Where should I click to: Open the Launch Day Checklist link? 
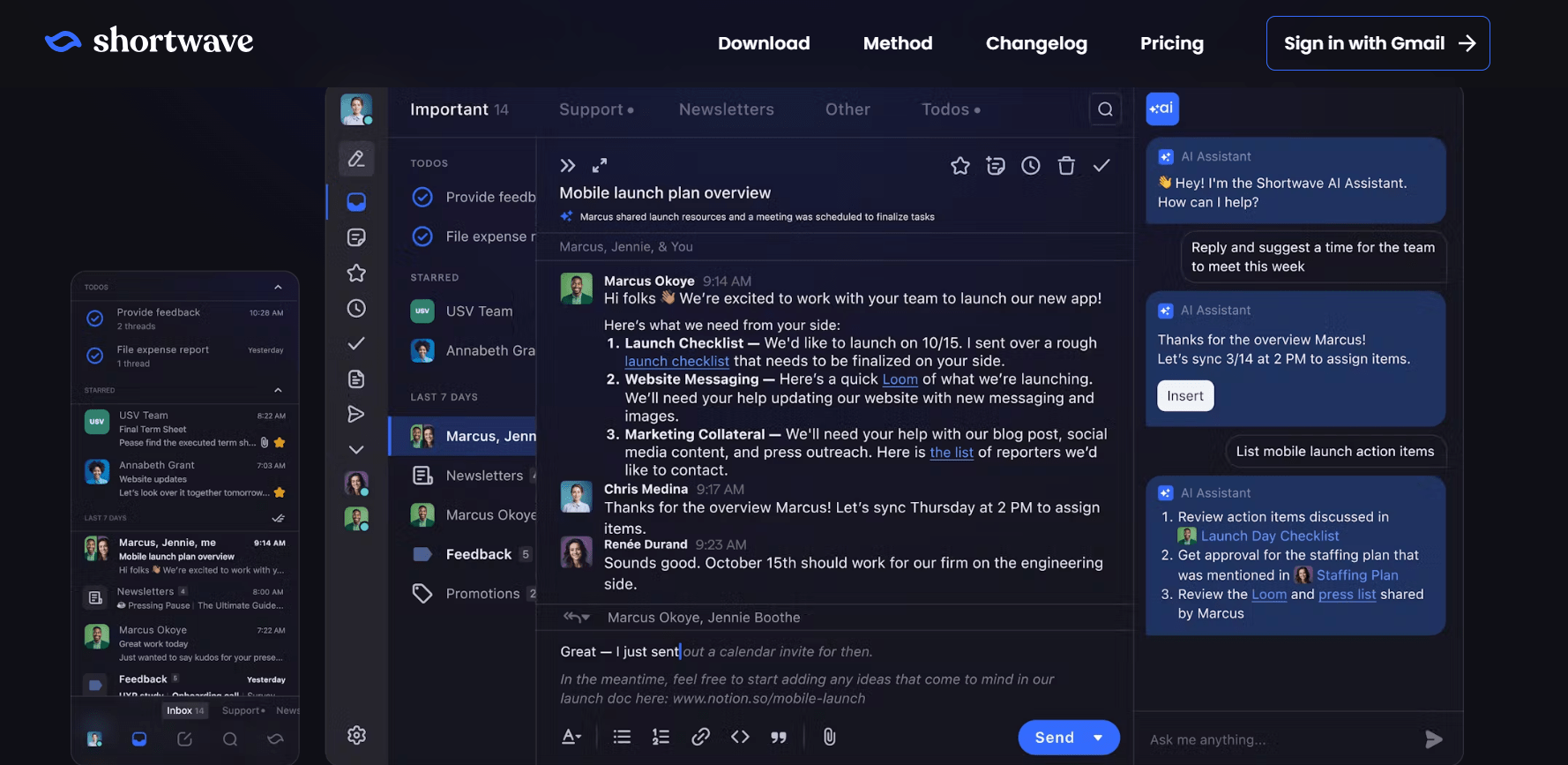click(x=1269, y=536)
